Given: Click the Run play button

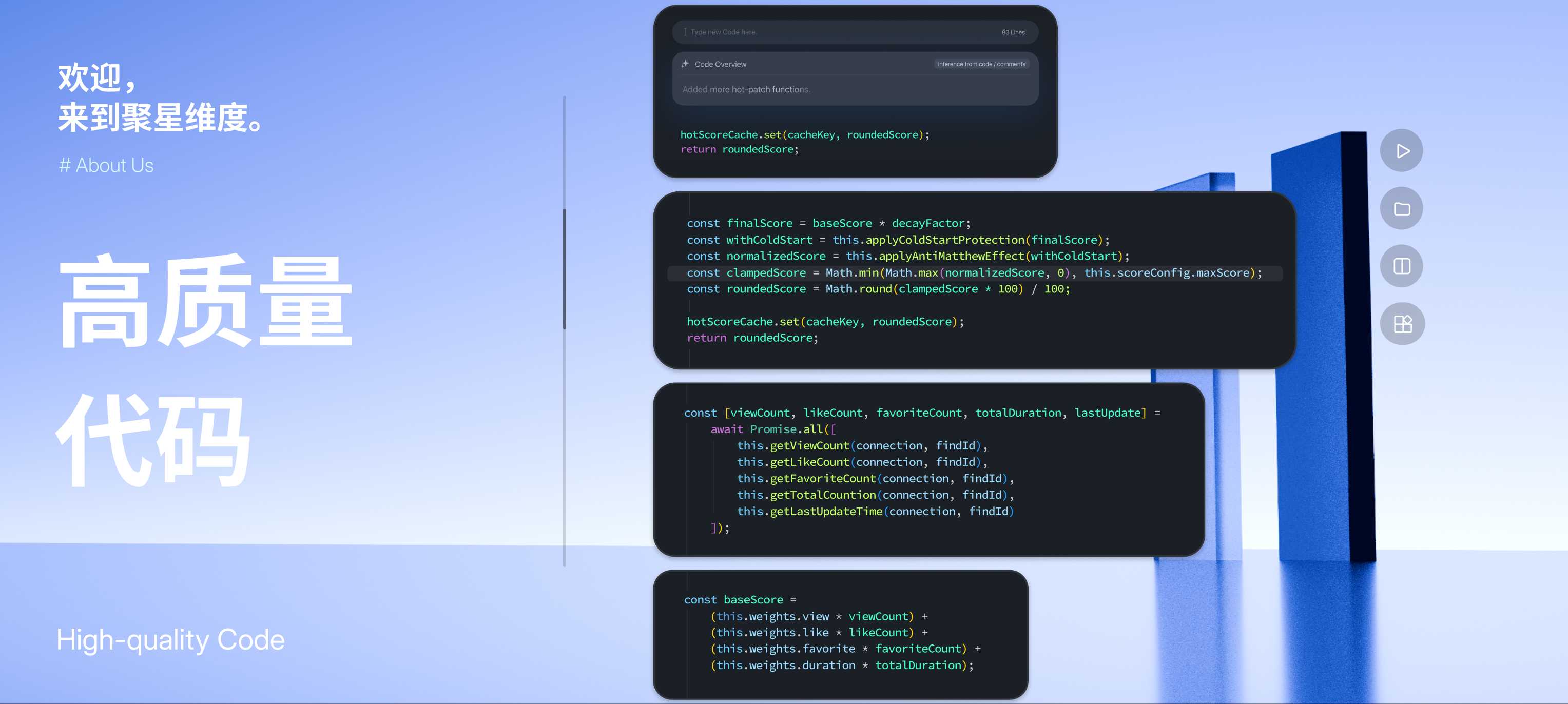Looking at the screenshot, I should click(1401, 151).
